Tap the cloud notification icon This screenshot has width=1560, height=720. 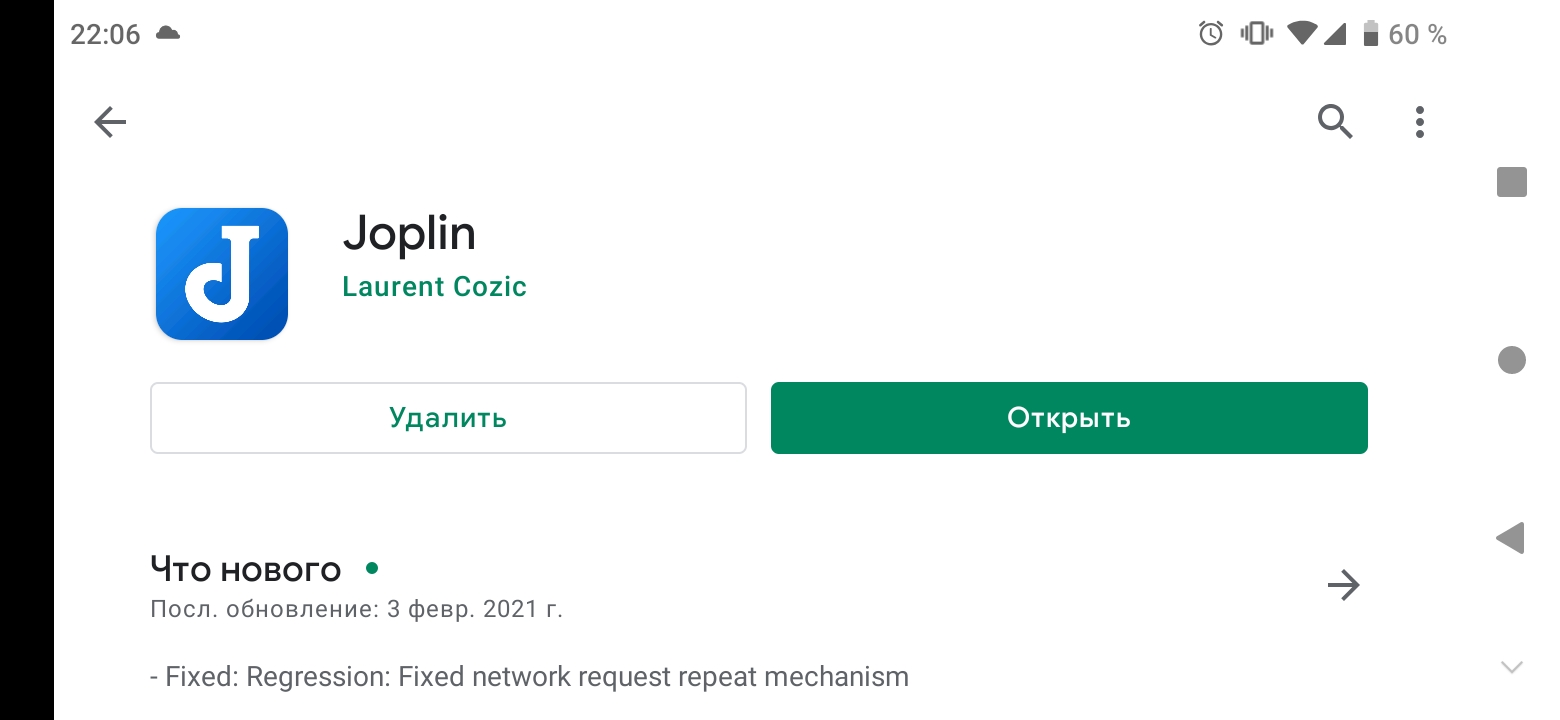coord(168,34)
